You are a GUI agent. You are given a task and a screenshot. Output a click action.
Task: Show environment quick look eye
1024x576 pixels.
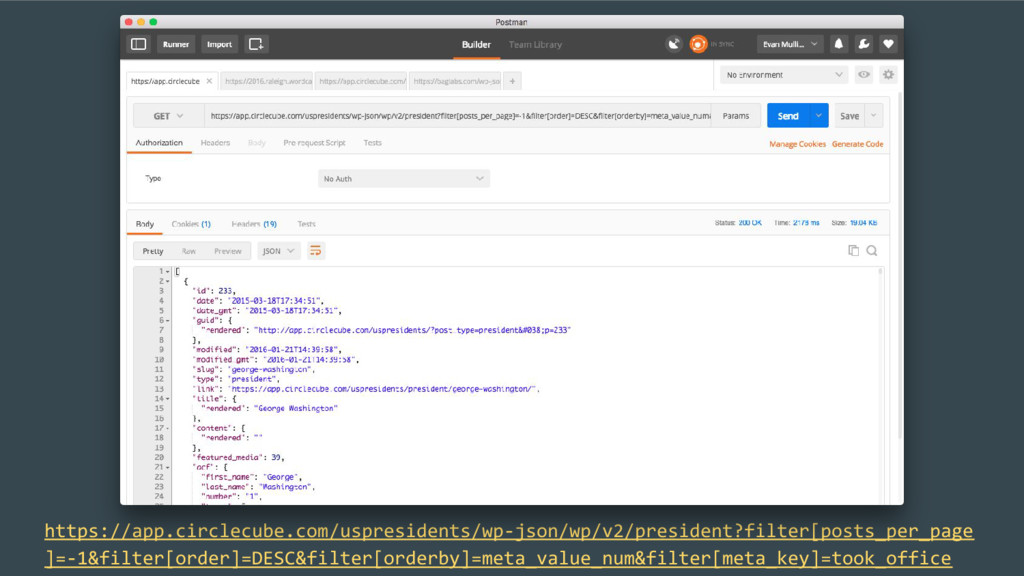click(864, 74)
